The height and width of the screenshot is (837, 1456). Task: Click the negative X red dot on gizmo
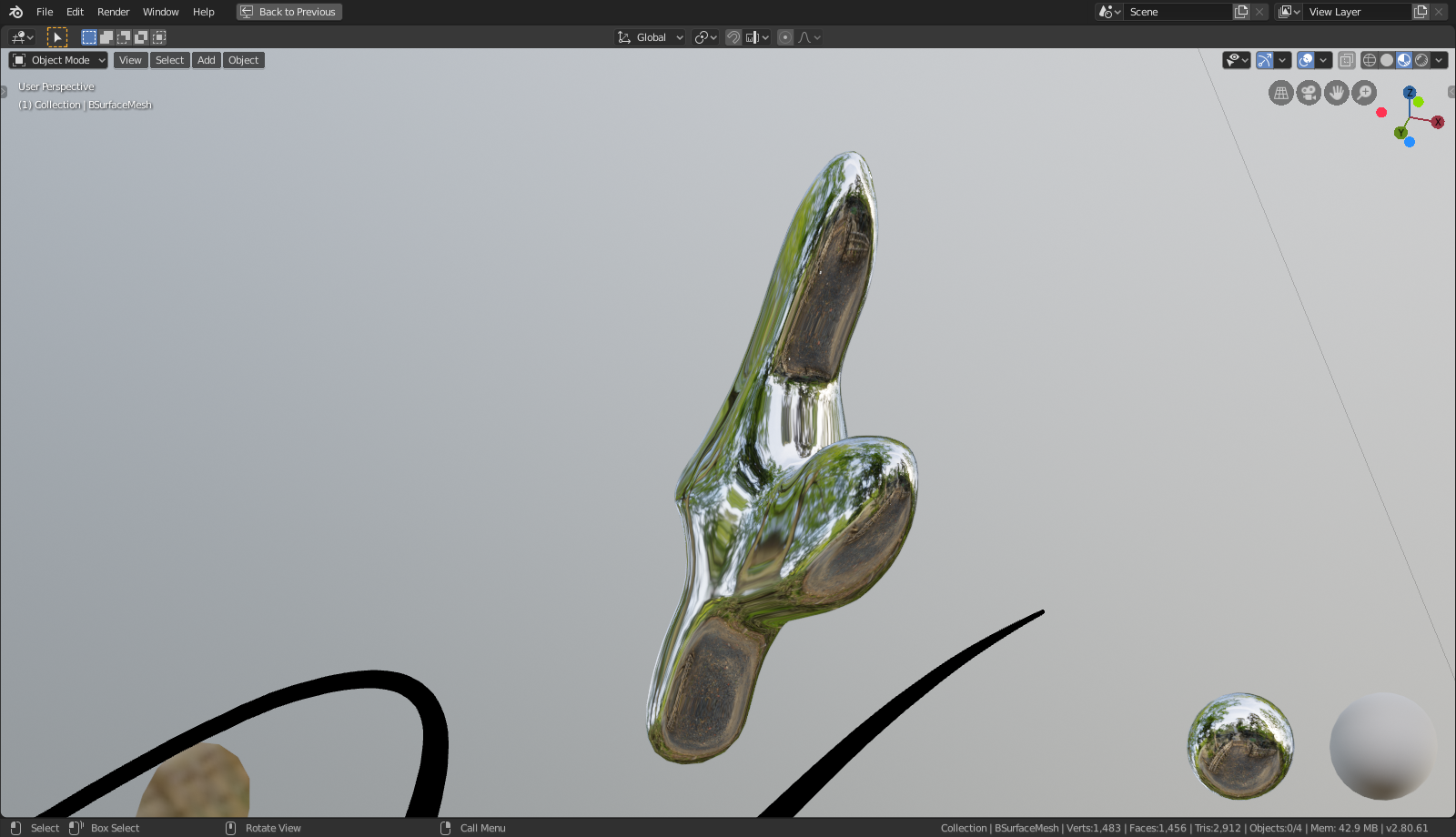(x=1381, y=112)
